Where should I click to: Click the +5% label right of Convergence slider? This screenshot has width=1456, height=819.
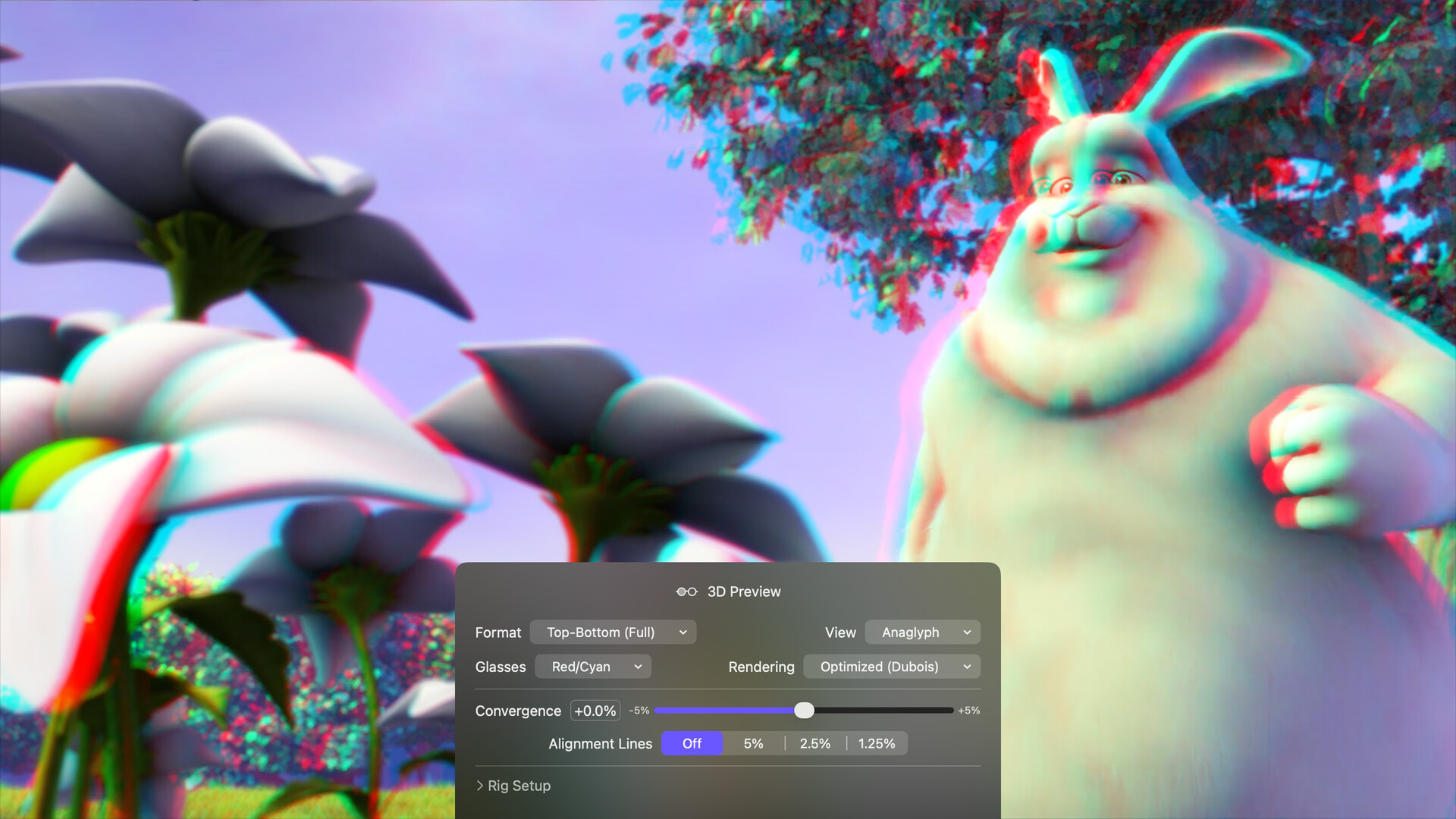969,711
